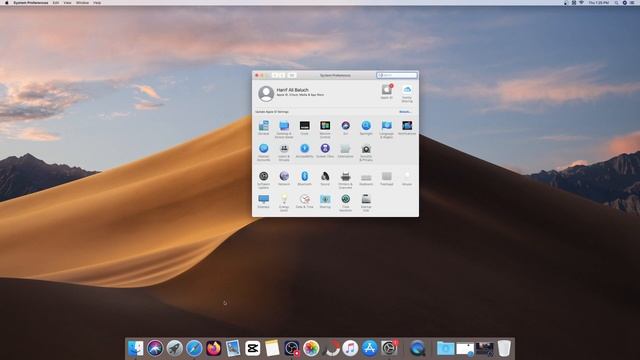Open Printers & Scanners preferences
640x360 pixels.
346,179
